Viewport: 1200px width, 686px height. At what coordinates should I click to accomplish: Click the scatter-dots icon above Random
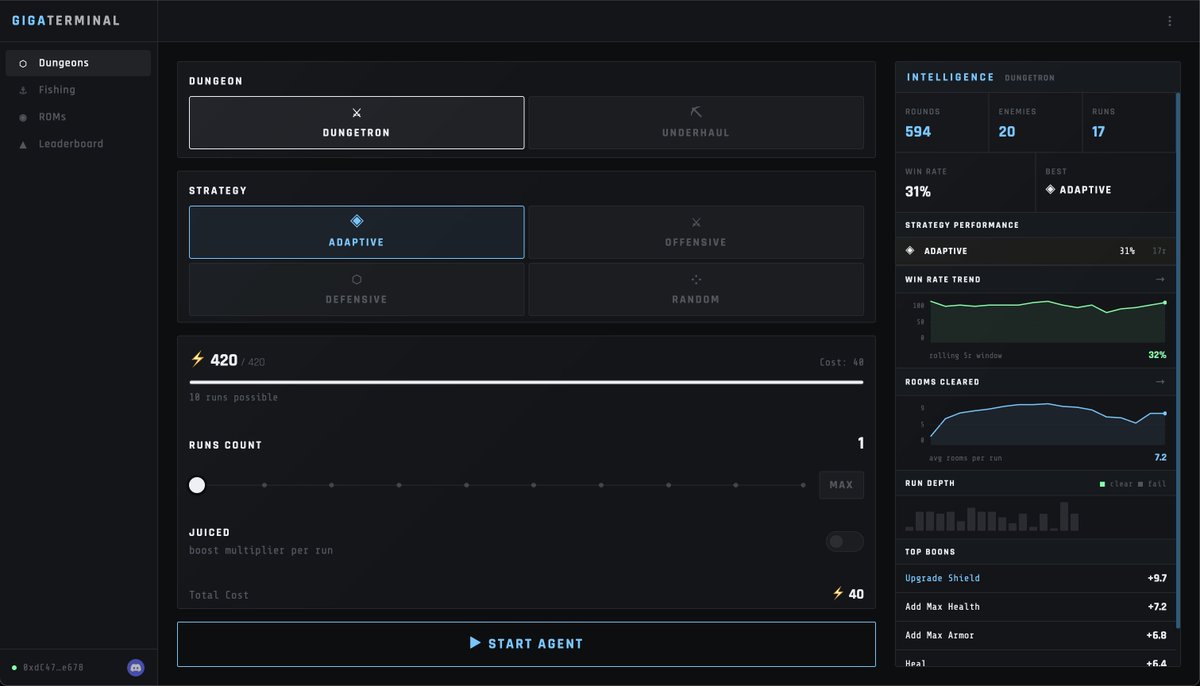click(x=696, y=279)
